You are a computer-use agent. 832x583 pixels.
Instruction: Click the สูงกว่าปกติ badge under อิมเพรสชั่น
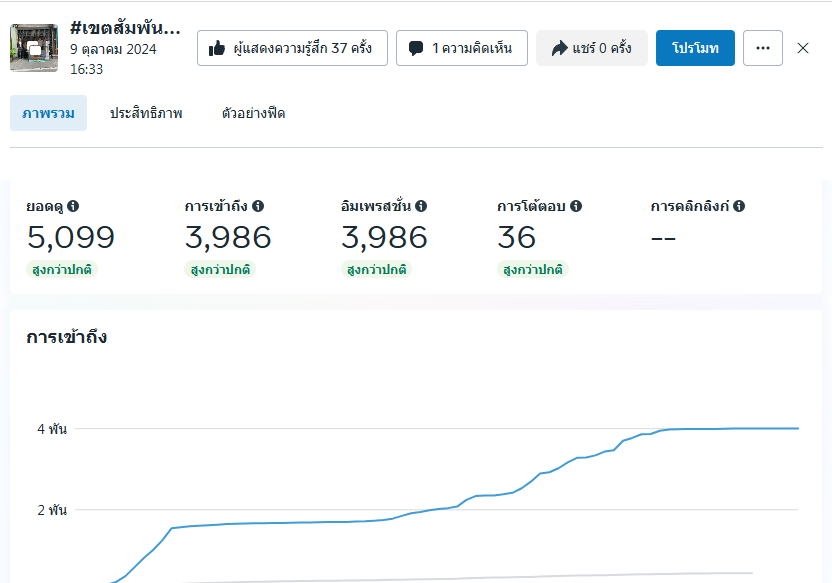click(376, 270)
